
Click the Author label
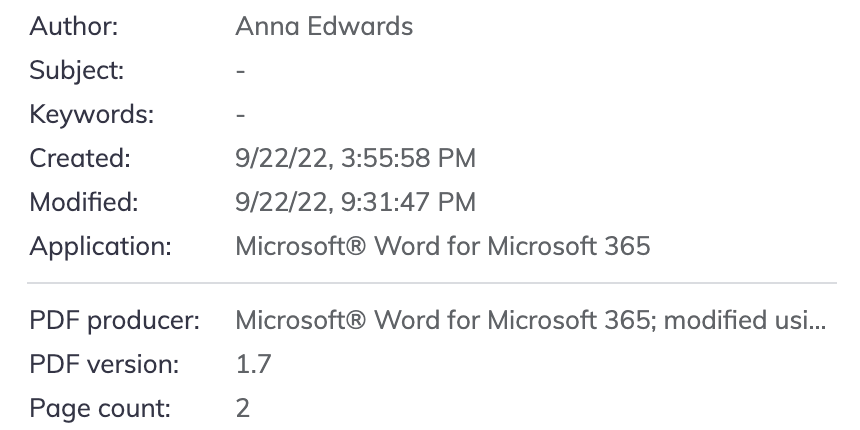(x=74, y=27)
